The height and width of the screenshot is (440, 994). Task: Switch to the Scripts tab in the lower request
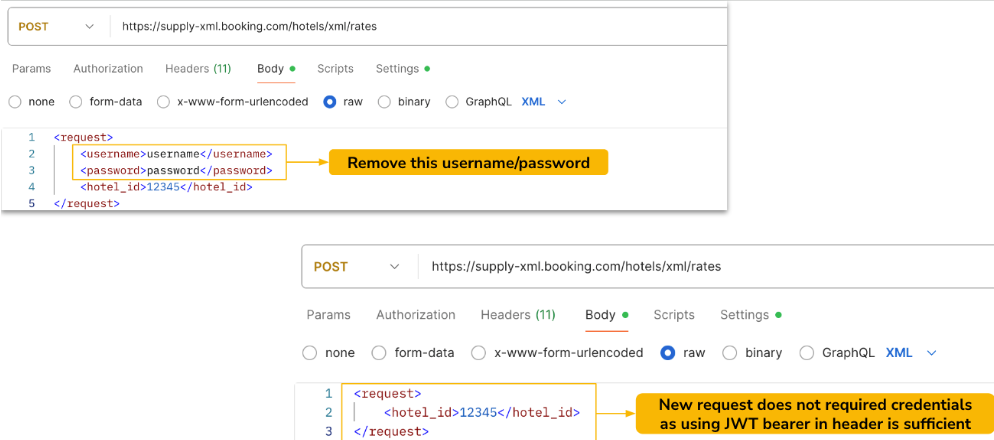(x=674, y=315)
